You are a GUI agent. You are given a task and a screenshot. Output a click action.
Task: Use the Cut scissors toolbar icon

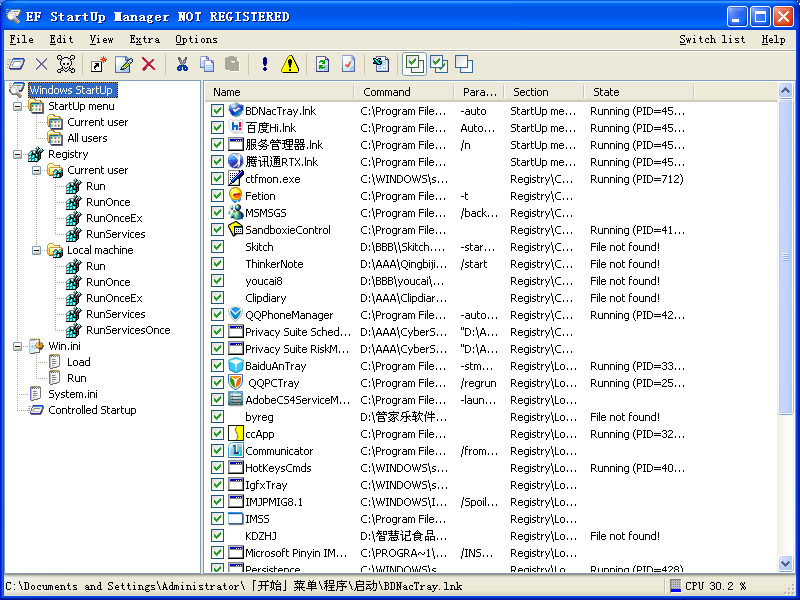(183, 63)
